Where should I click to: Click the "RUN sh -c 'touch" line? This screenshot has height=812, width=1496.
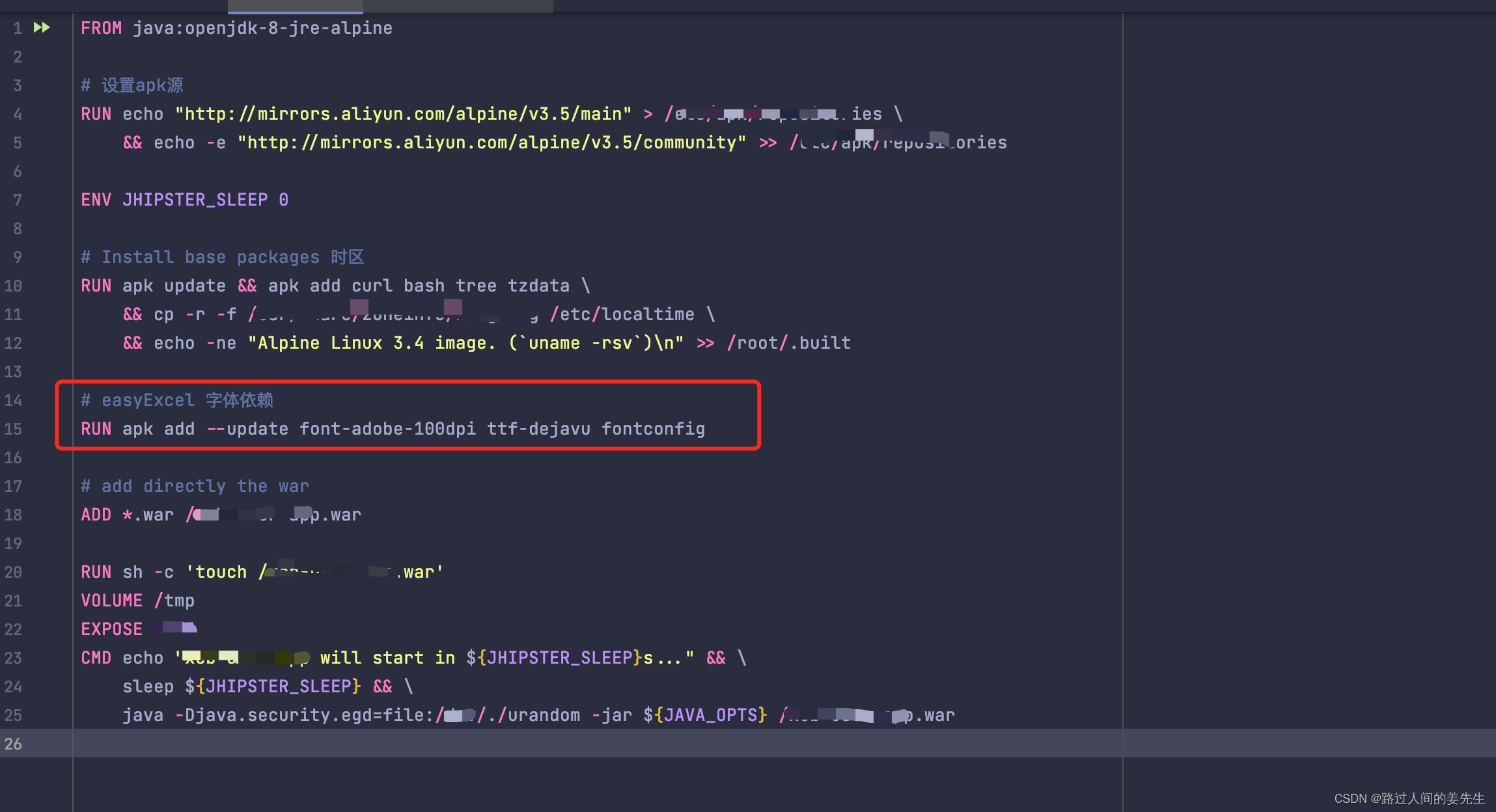click(x=262, y=572)
